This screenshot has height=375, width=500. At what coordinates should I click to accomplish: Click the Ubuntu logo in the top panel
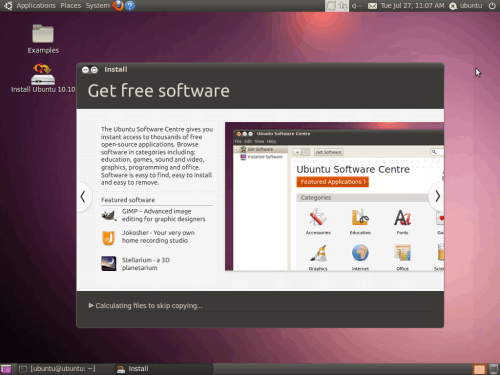8,6
